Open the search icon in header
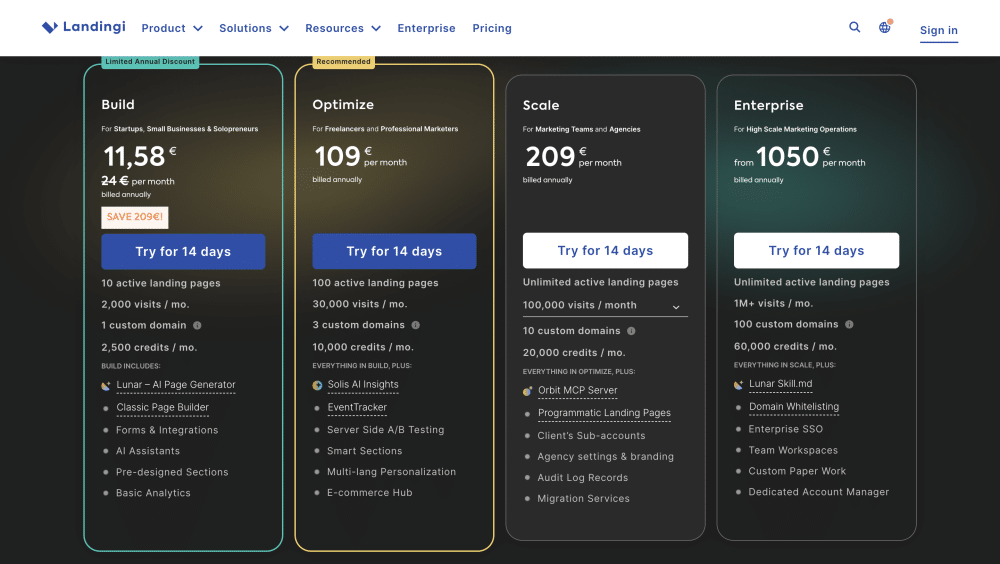The width and height of the screenshot is (1000, 564). click(x=855, y=27)
